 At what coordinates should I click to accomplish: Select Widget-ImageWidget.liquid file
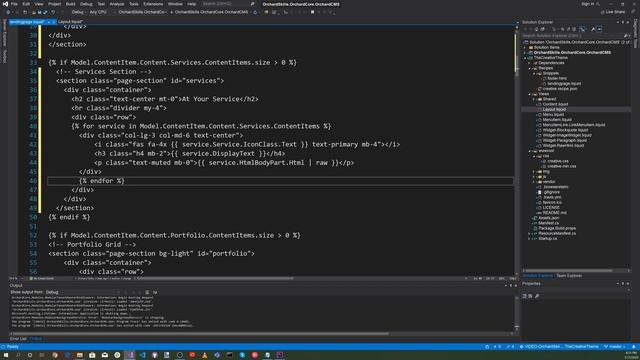[567, 135]
